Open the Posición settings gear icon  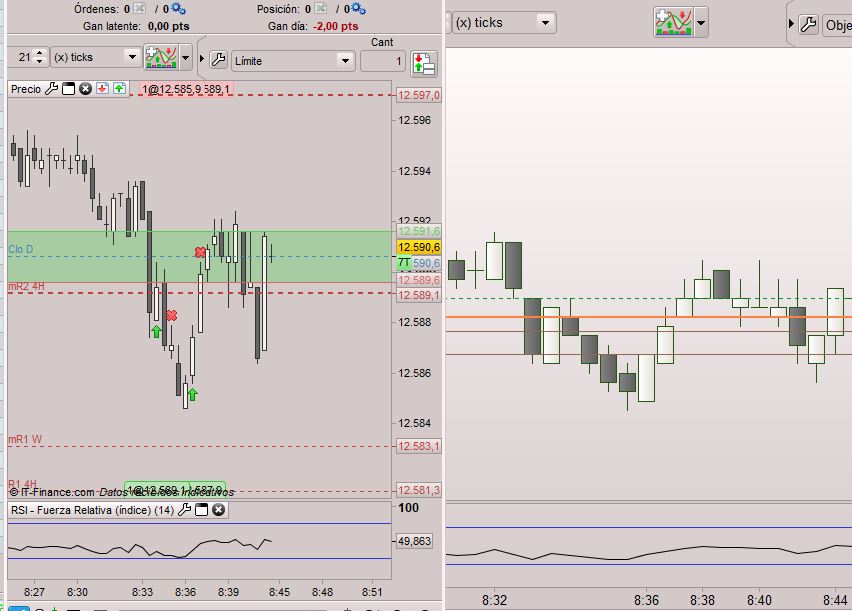point(359,9)
